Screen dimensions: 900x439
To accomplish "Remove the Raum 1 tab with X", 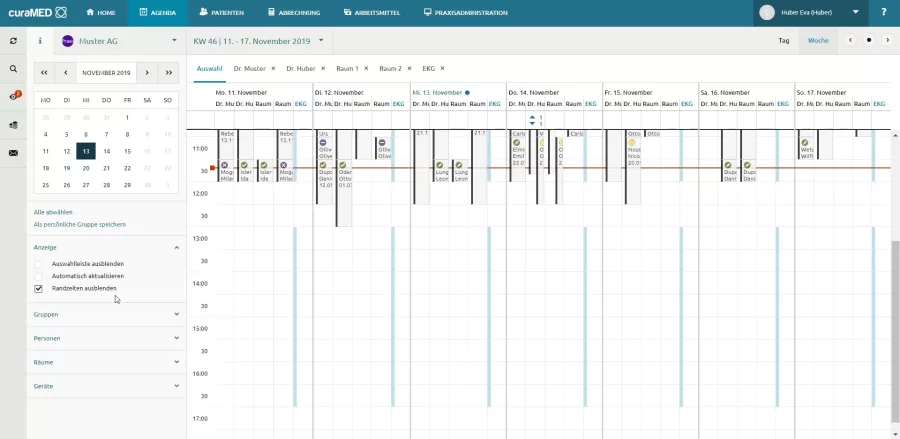I will 366,68.
